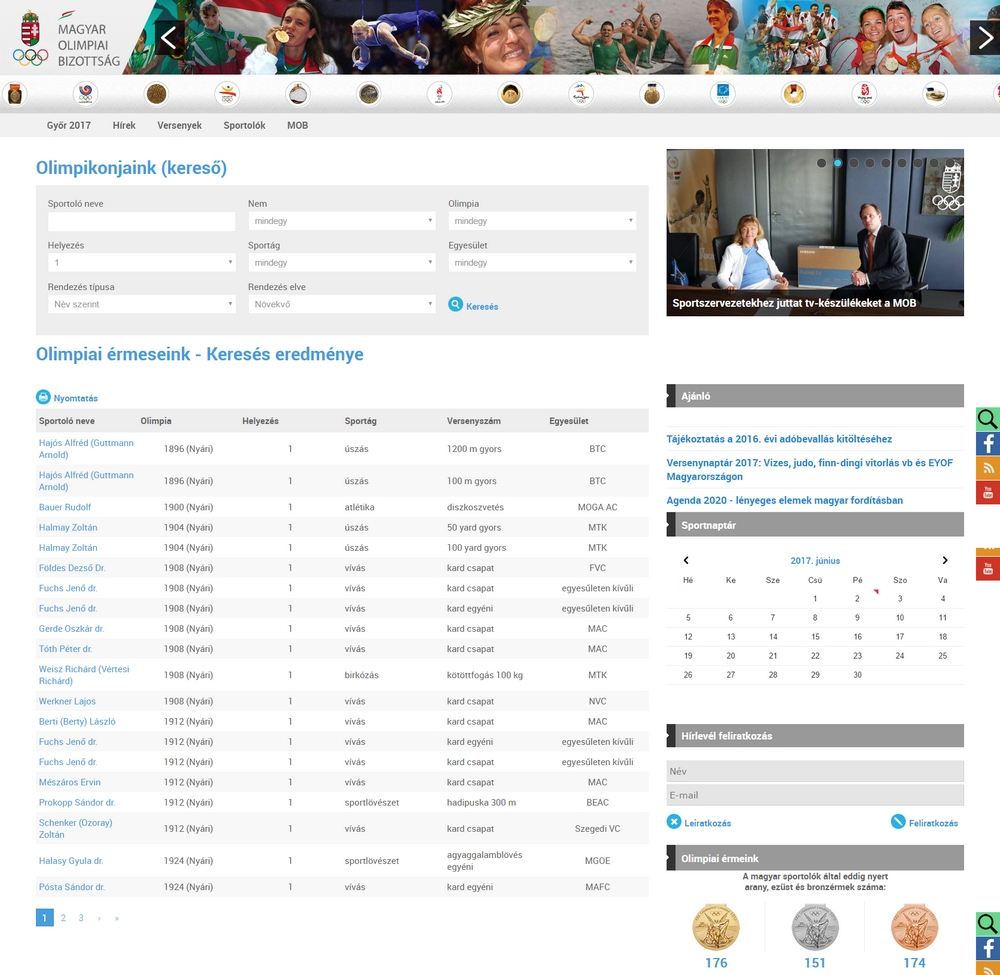The image size is (1000, 975).
Task: Click the Leiratkozás X icon
Action: [674, 821]
